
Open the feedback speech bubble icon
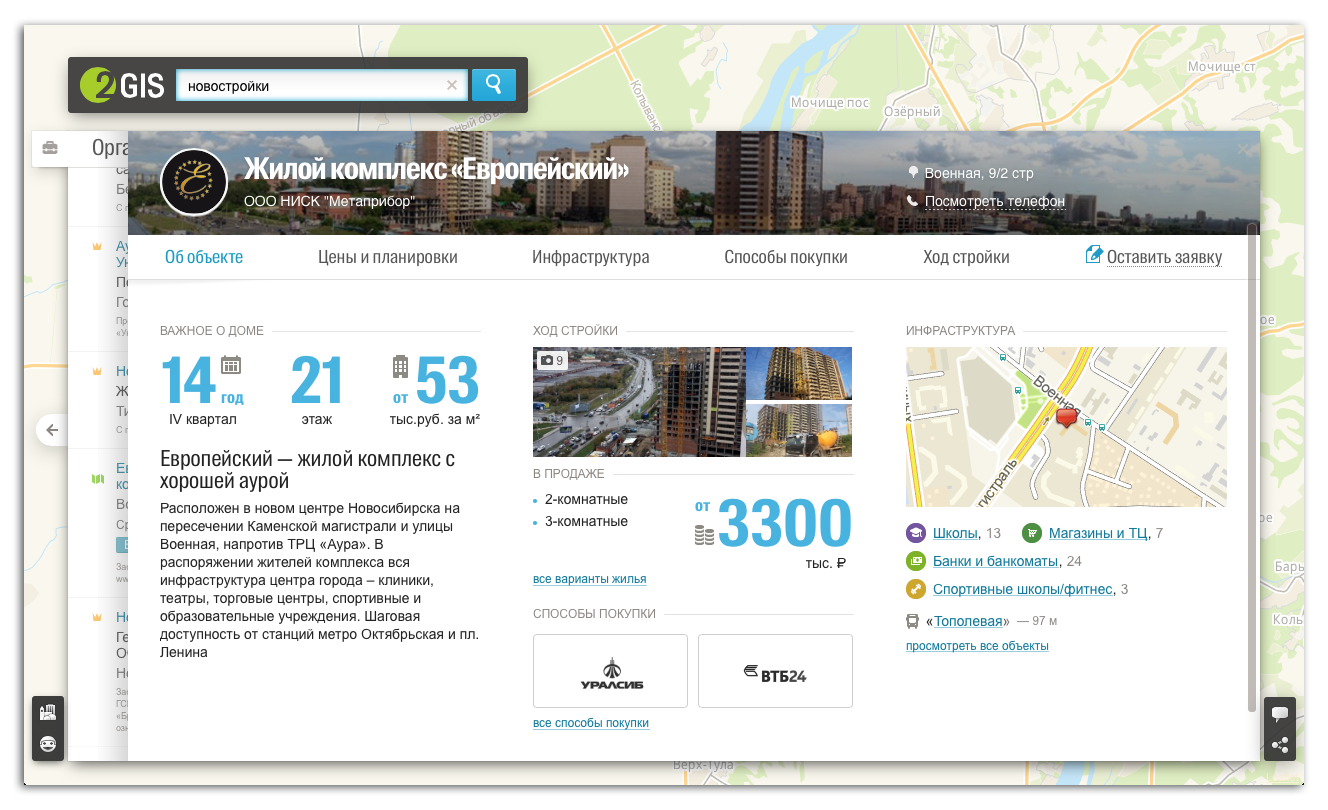(x=1279, y=713)
